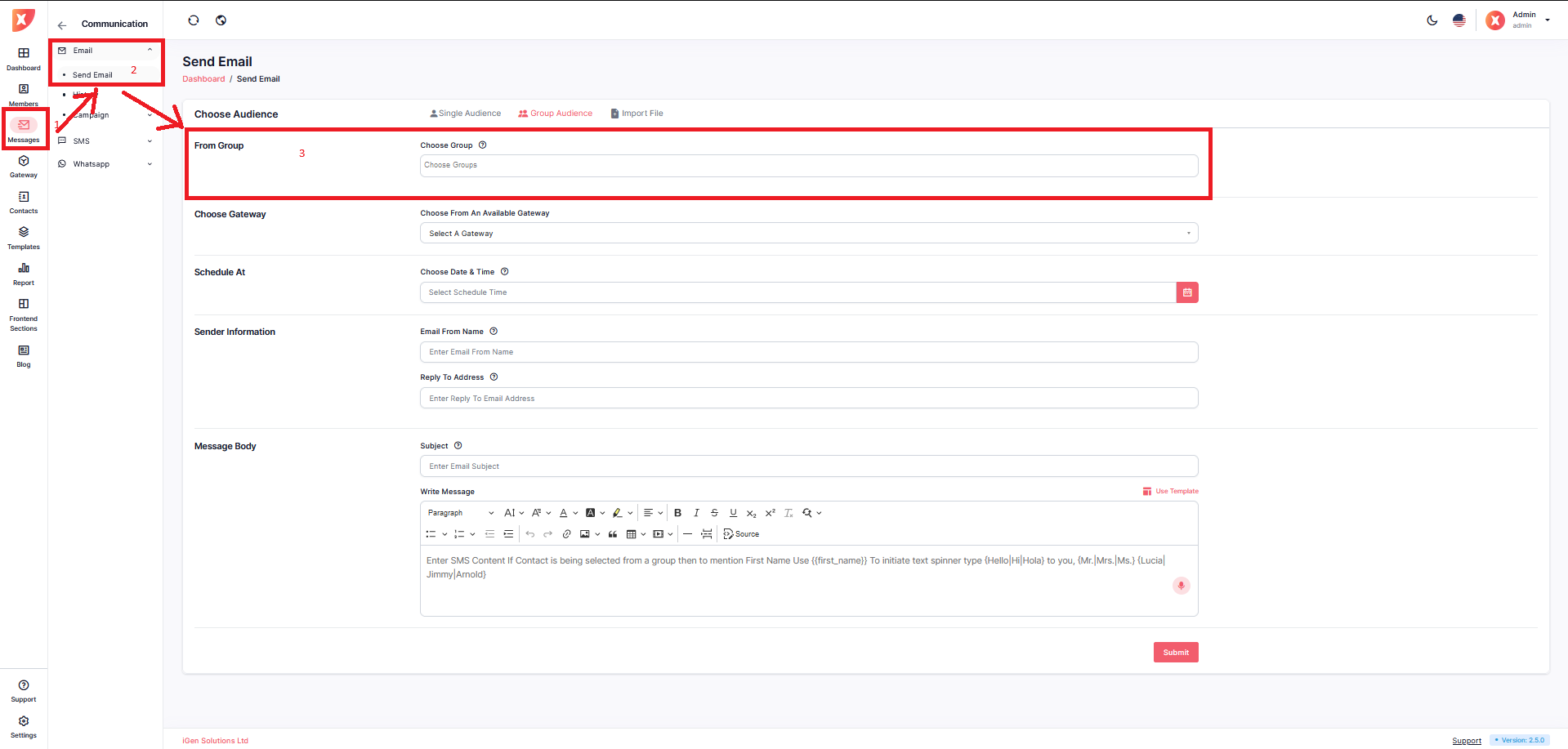
Task: Open the Select A Gateway dropdown
Action: click(x=808, y=234)
